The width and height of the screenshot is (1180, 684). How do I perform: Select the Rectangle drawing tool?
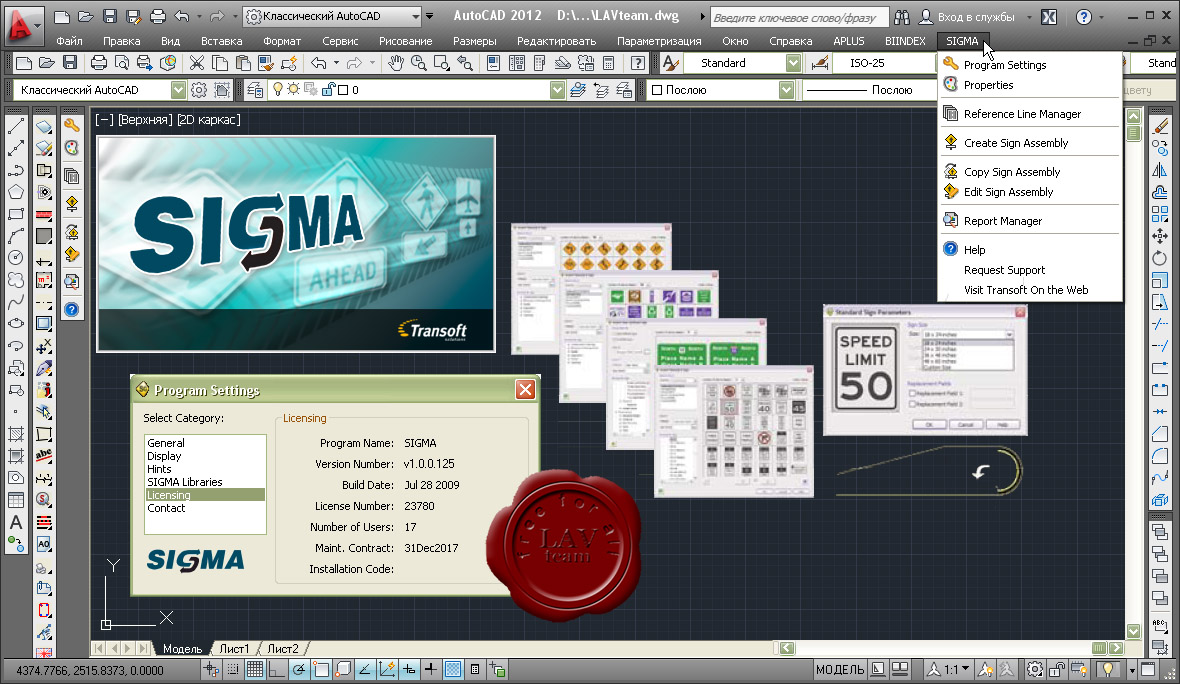[16, 214]
